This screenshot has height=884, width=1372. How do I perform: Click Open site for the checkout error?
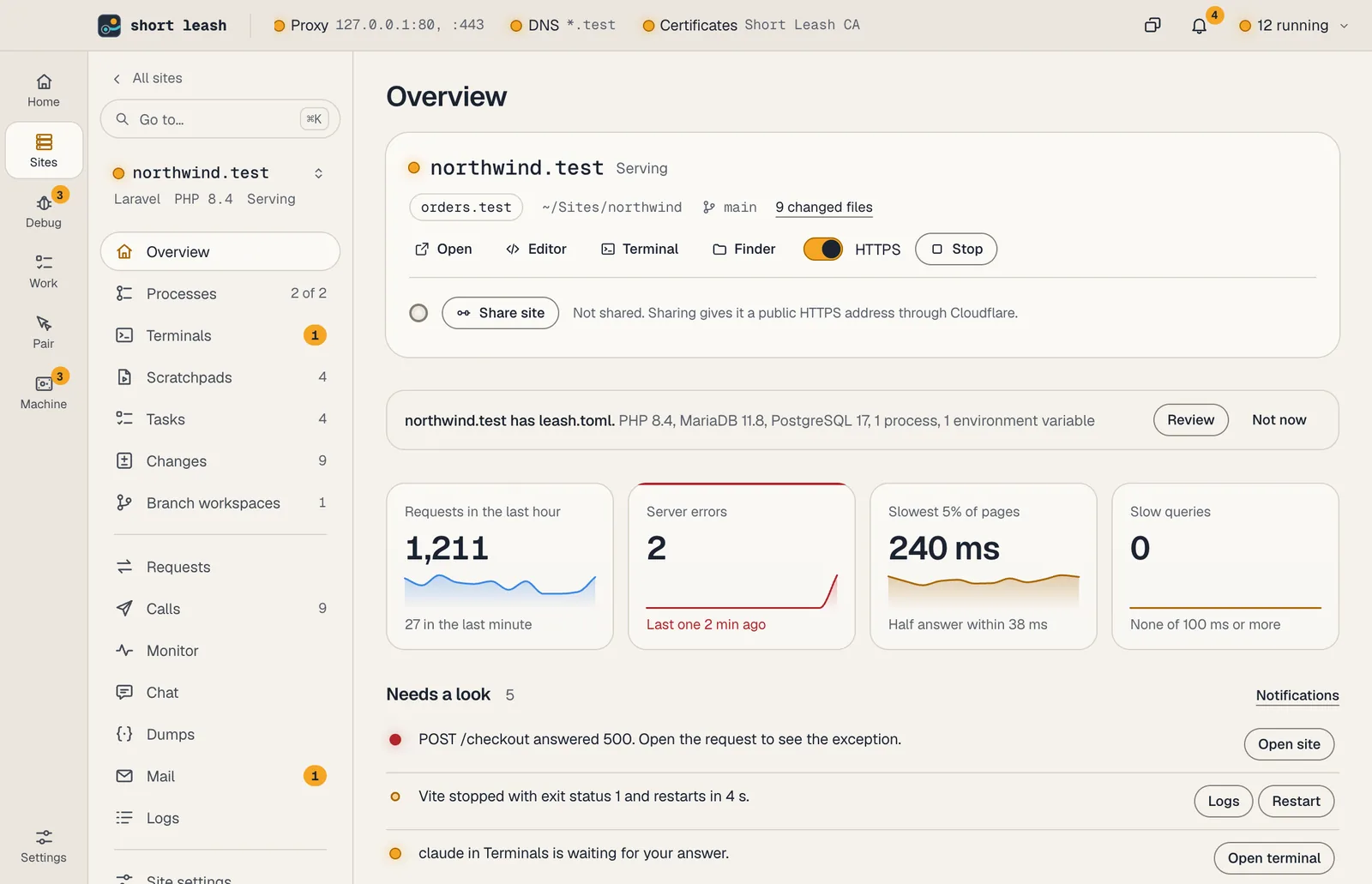click(x=1289, y=744)
